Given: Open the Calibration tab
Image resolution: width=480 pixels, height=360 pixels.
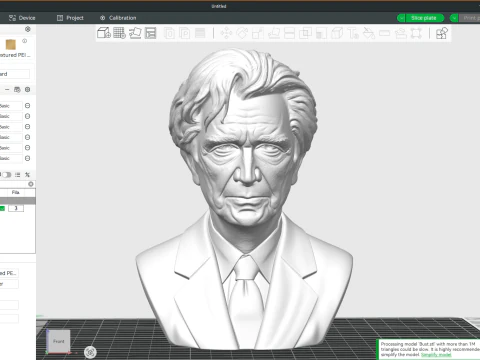Looking at the screenshot, I should [118, 18].
